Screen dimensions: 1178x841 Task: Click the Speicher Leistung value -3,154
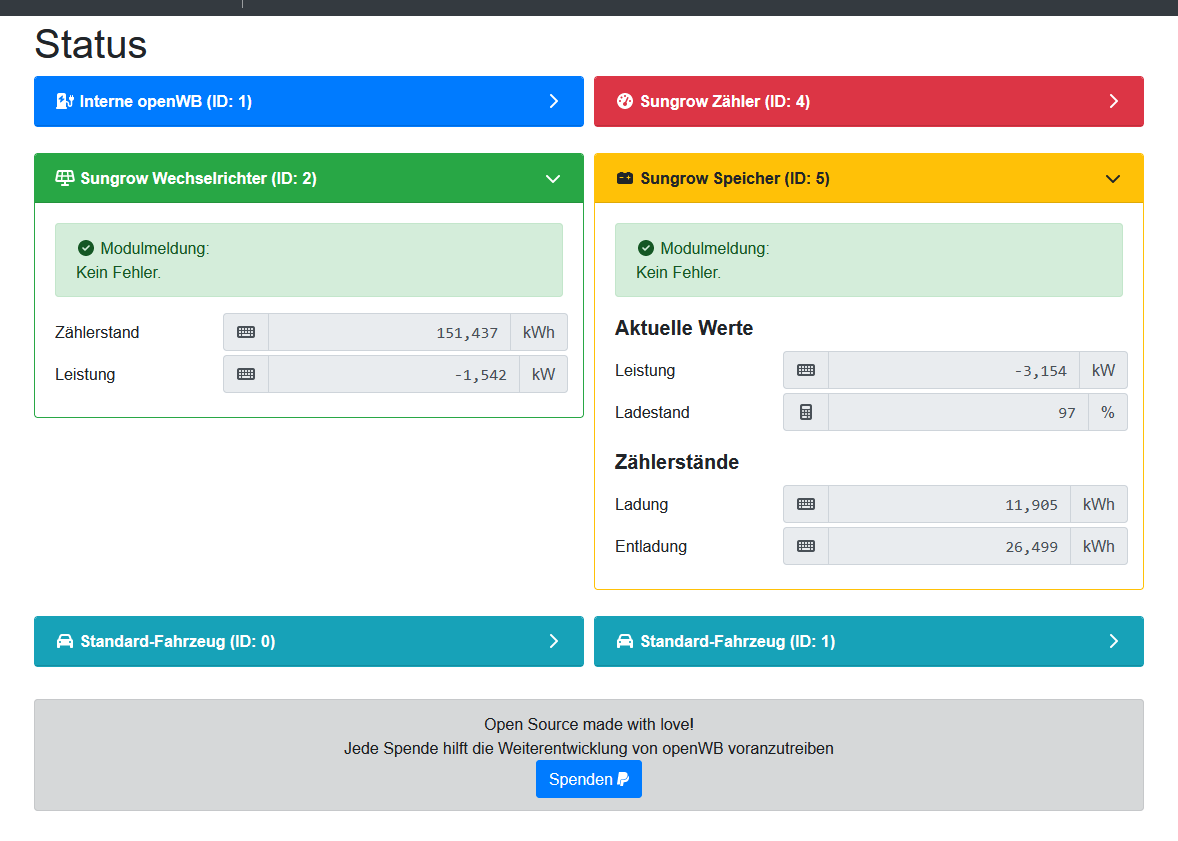953,370
